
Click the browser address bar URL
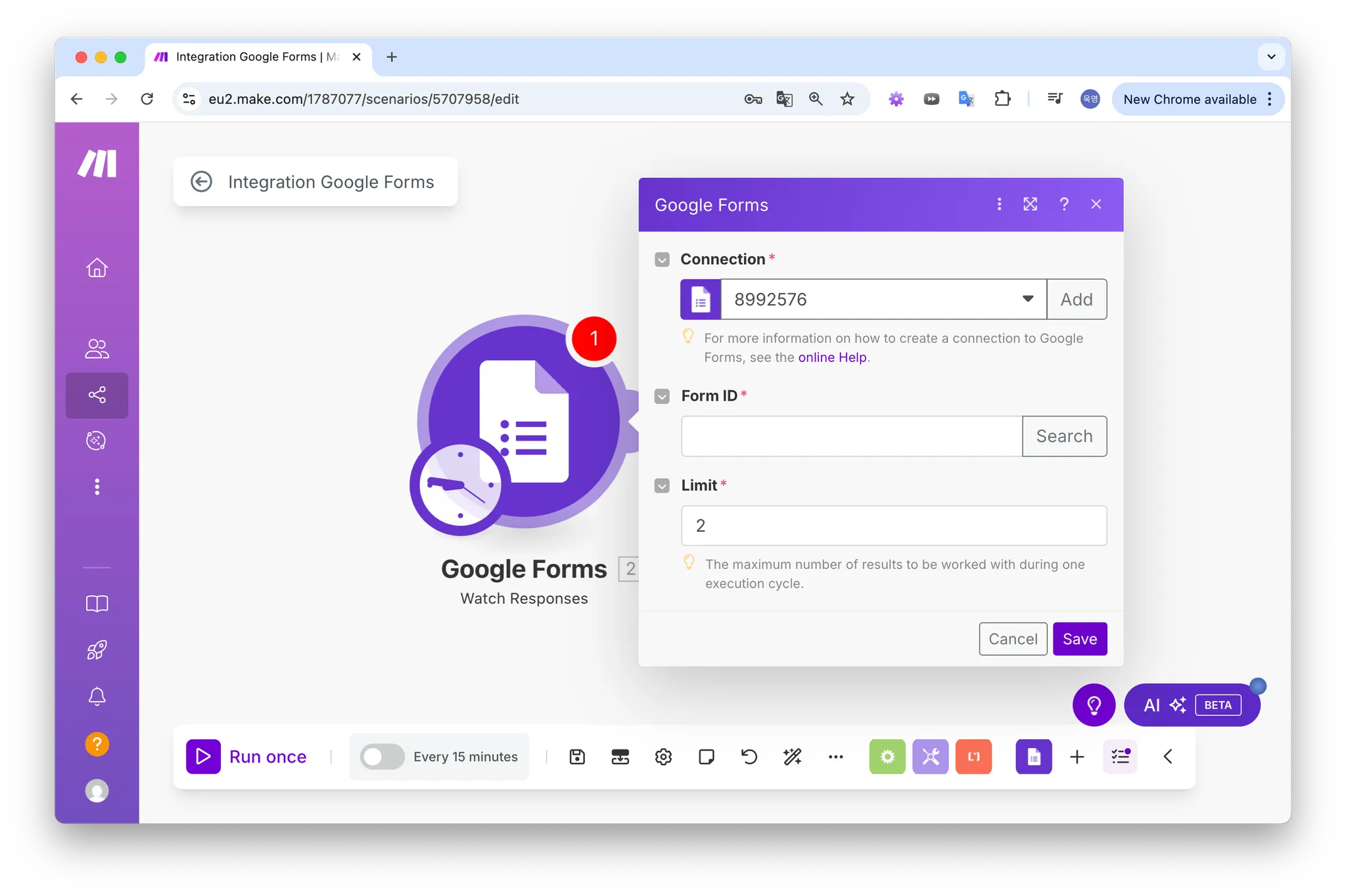click(x=363, y=99)
